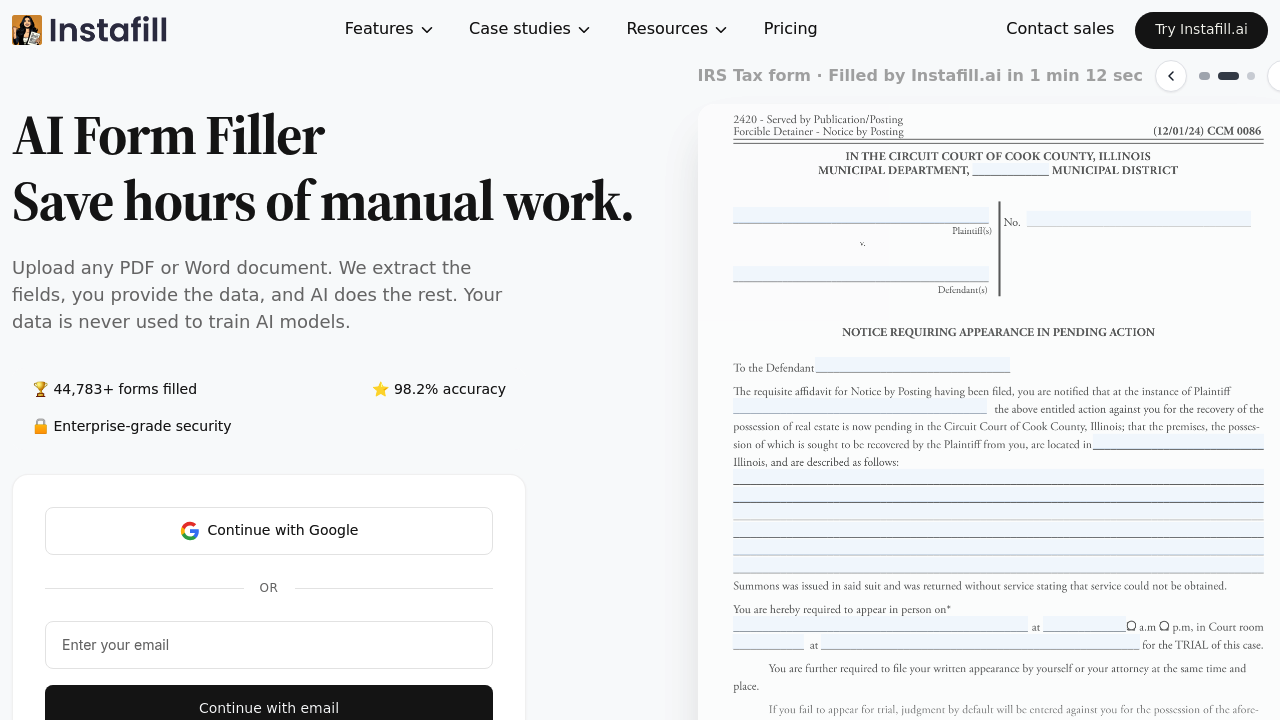Select the active middle carousel indicator

tap(1228, 76)
